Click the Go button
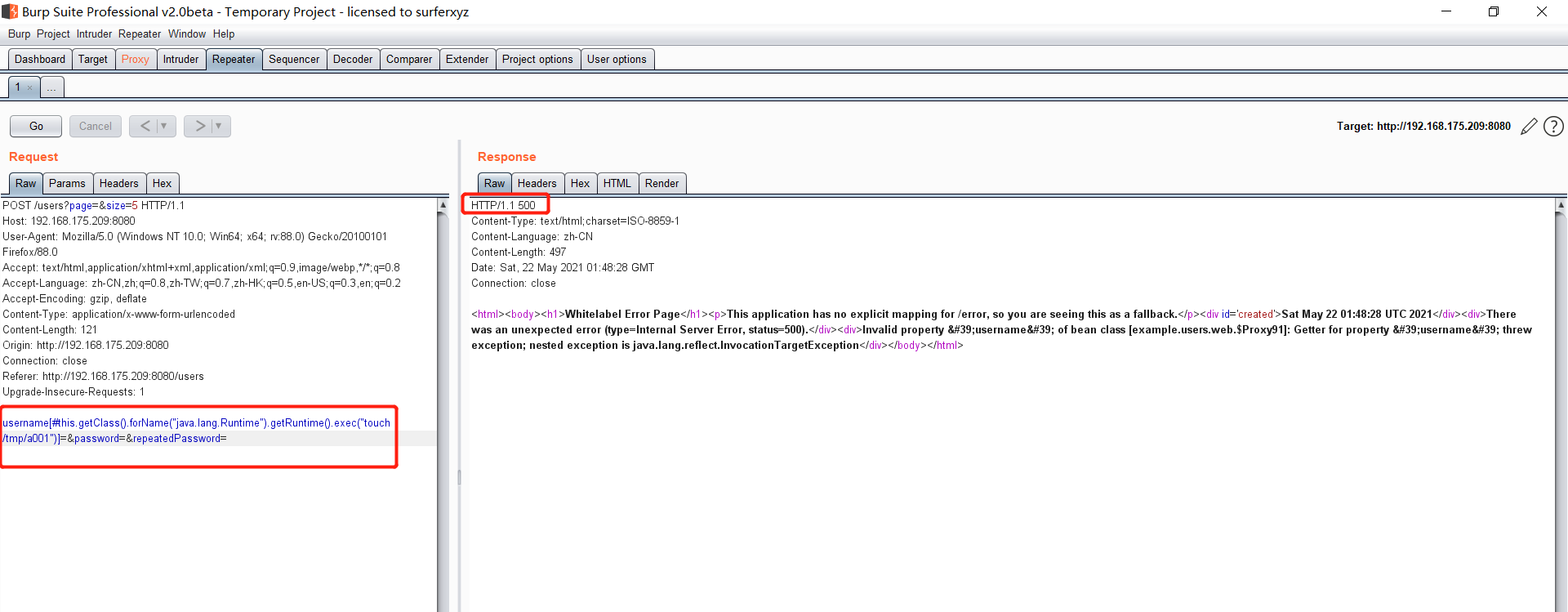Image resolution: width=1568 pixels, height=612 pixels. click(36, 126)
